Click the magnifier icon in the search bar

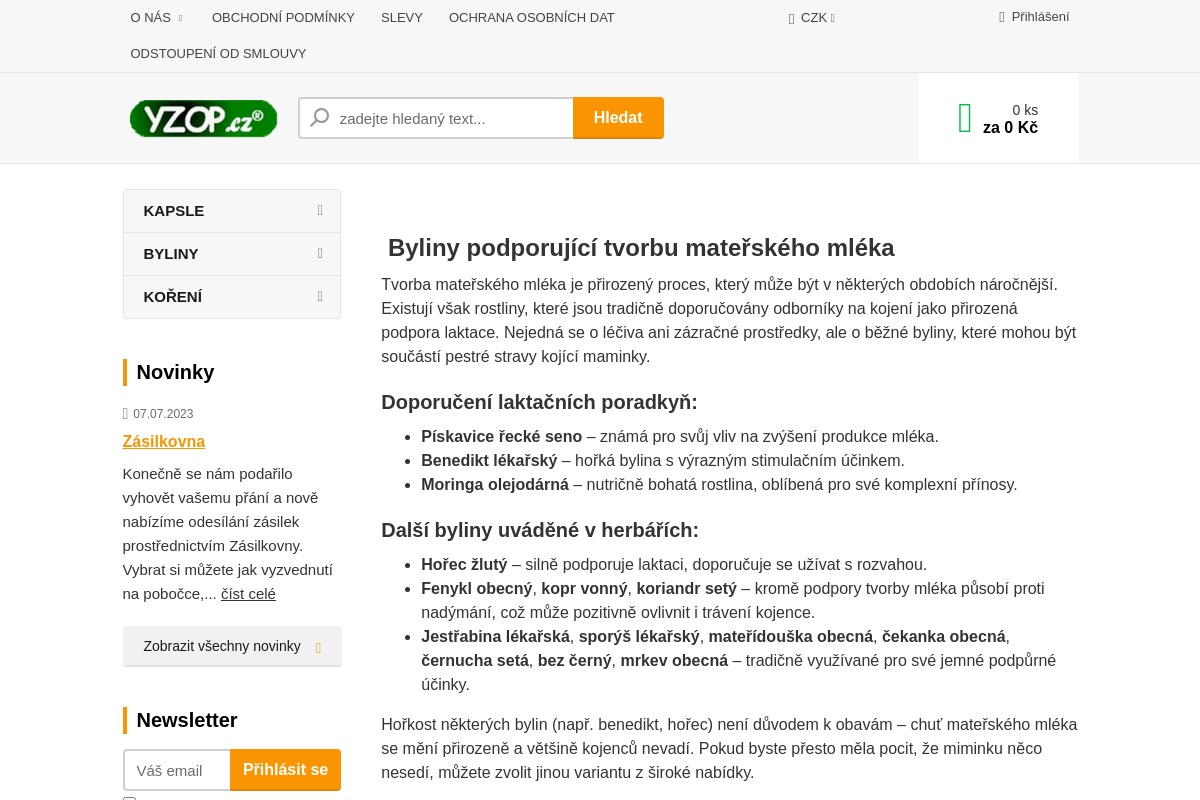coord(318,117)
